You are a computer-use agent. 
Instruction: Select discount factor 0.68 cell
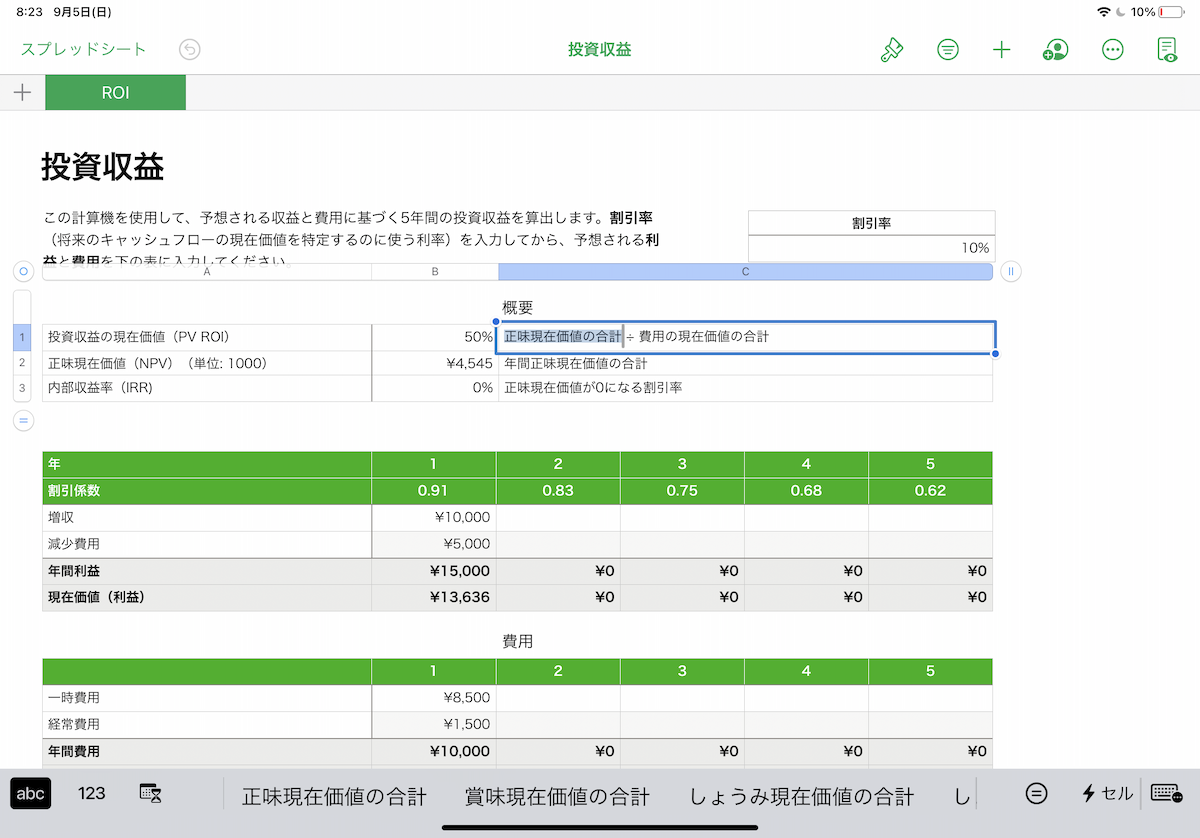[x=806, y=491]
